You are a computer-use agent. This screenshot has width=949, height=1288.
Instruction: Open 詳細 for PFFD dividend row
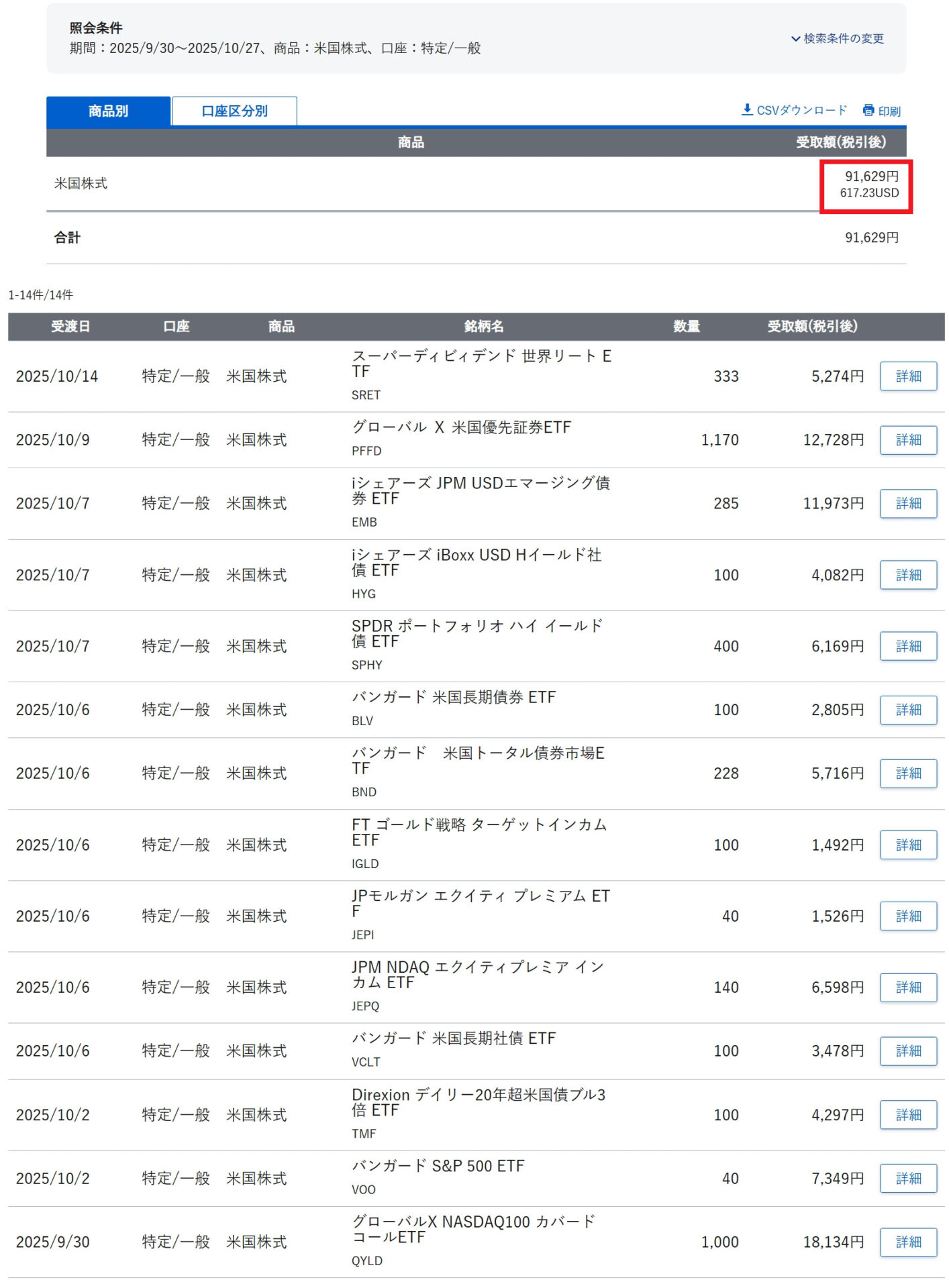coord(907,440)
